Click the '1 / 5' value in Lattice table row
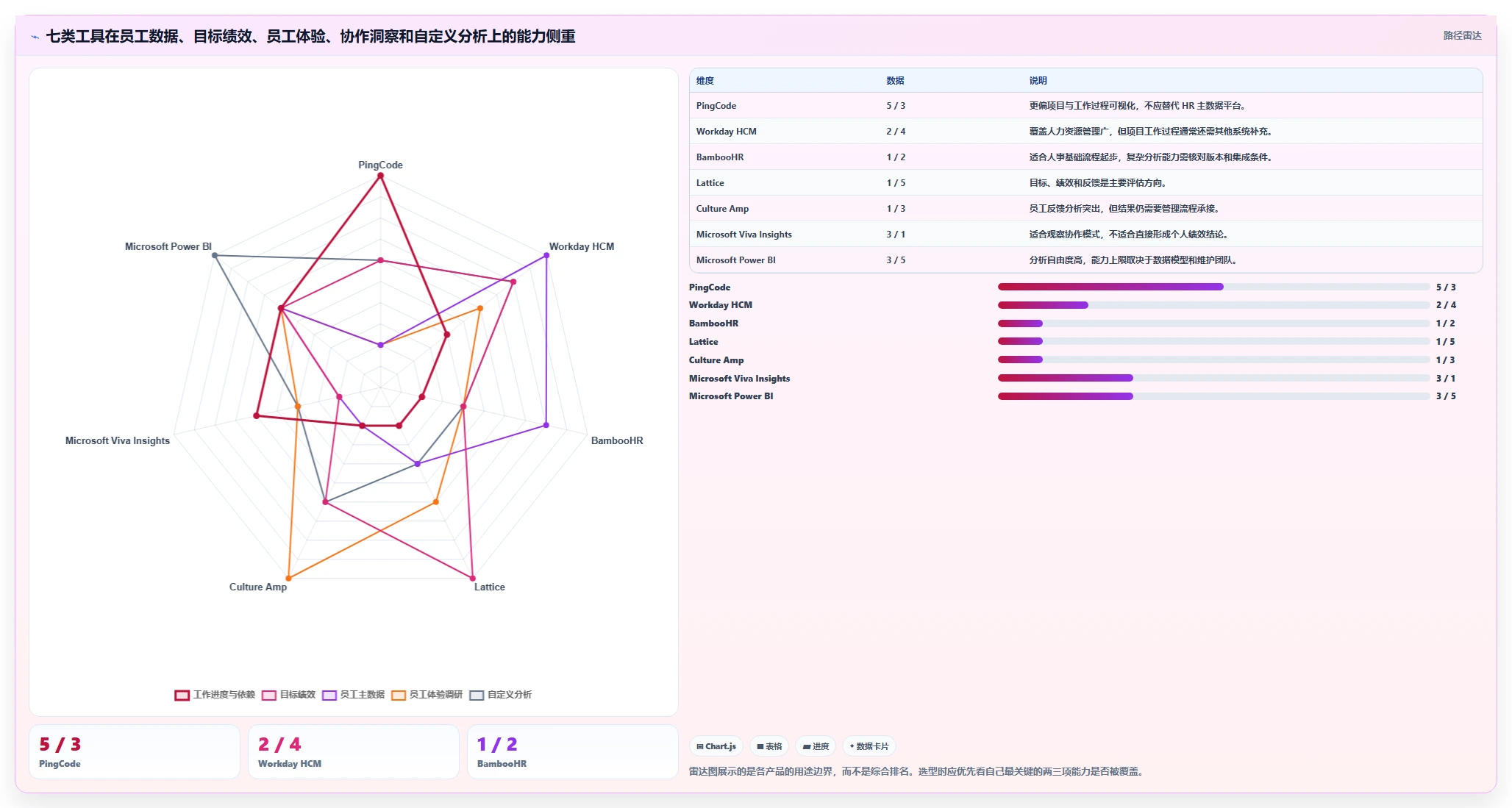Image resolution: width=1512 pixels, height=808 pixels. coord(896,183)
